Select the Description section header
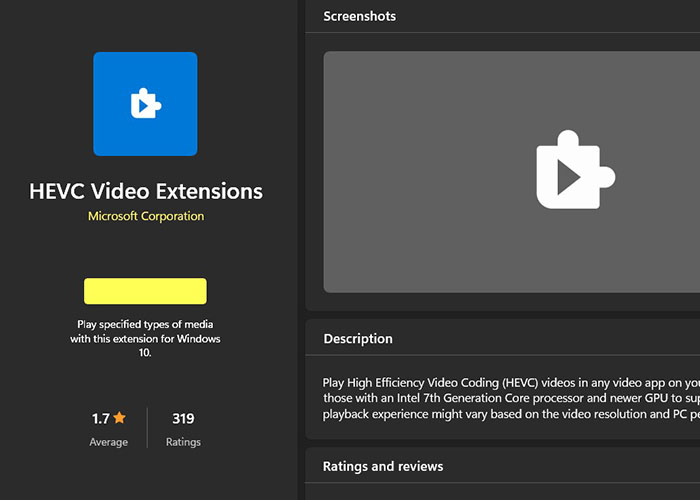Screen dimensions: 700x500 pyautogui.click(x=358, y=339)
